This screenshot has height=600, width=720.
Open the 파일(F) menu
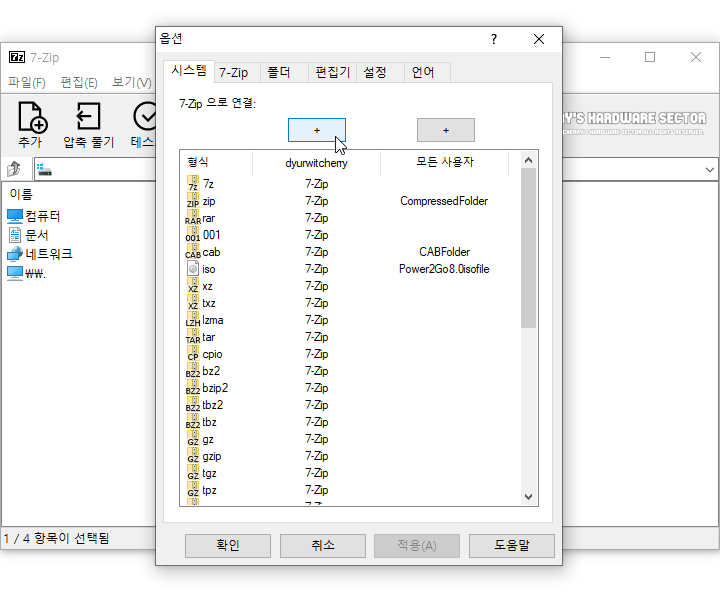pyautogui.click(x=27, y=83)
